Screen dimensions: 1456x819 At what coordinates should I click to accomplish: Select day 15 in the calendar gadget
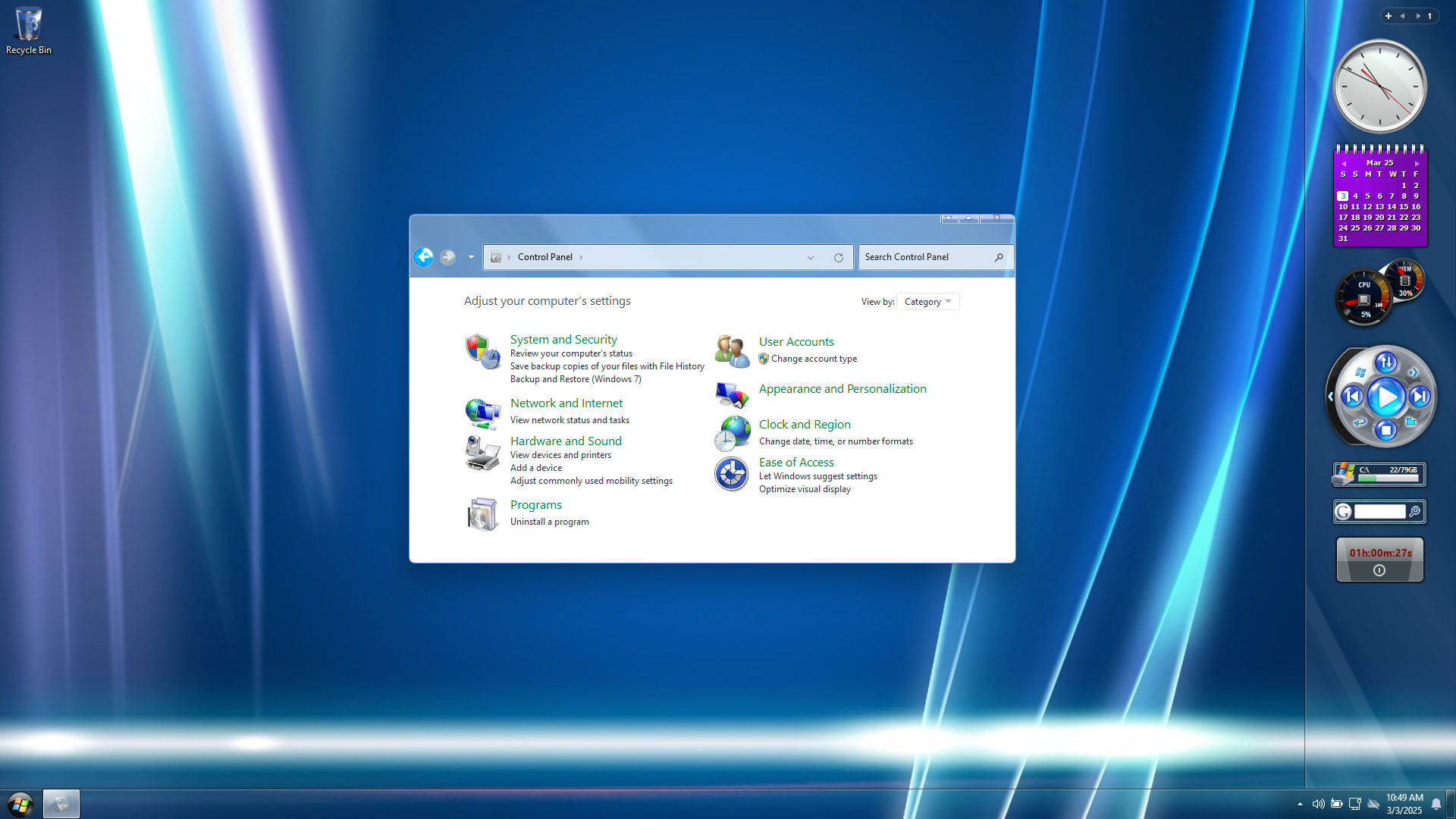tap(1404, 206)
